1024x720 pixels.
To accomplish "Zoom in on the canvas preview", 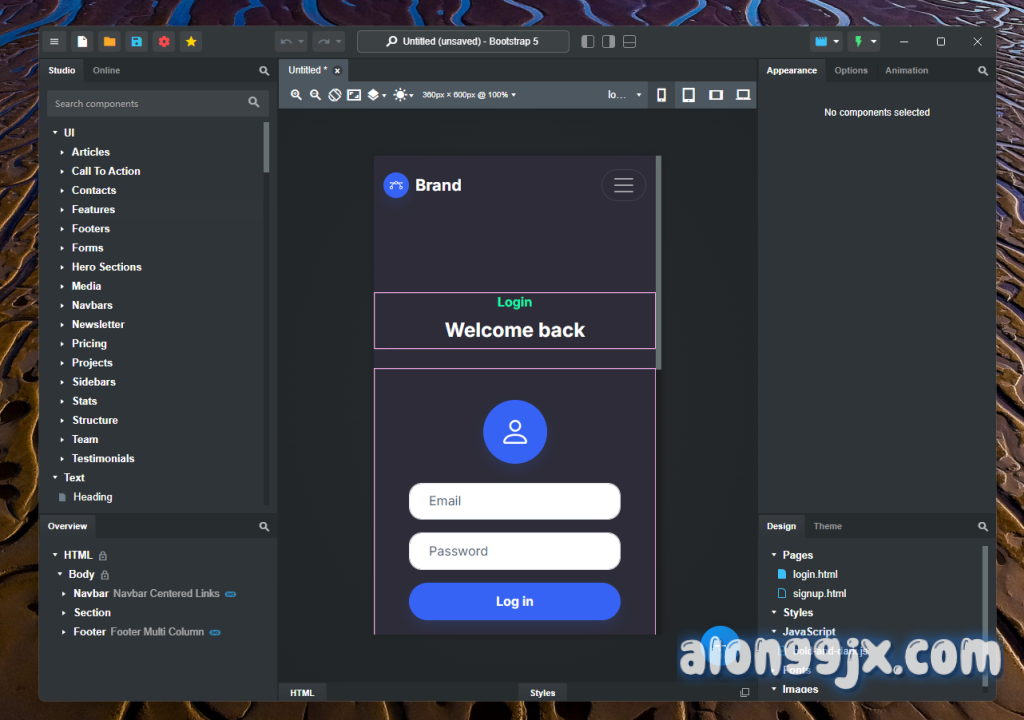I will click(x=296, y=95).
